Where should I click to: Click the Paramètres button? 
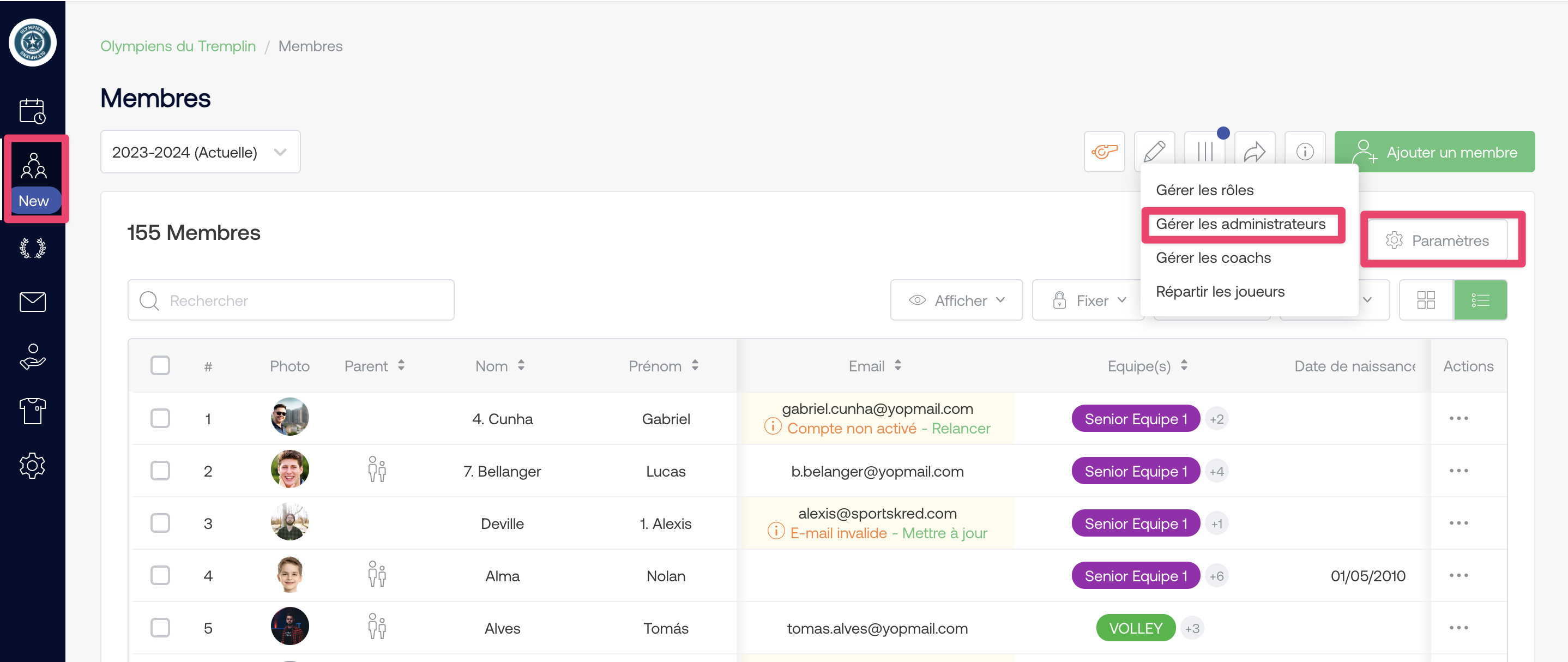click(x=1437, y=240)
